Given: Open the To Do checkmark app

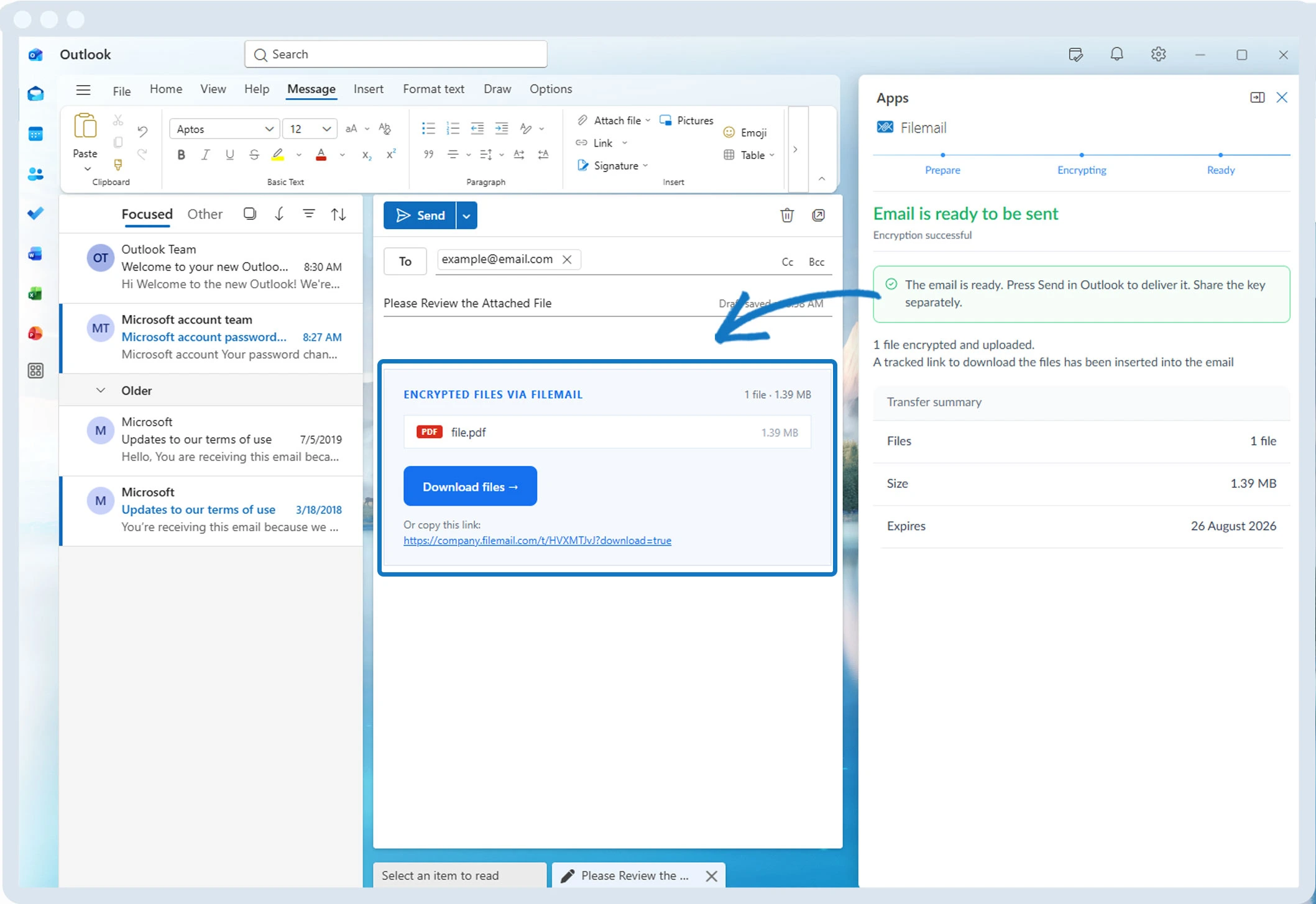Looking at the screenshot, I should [35, 213].
